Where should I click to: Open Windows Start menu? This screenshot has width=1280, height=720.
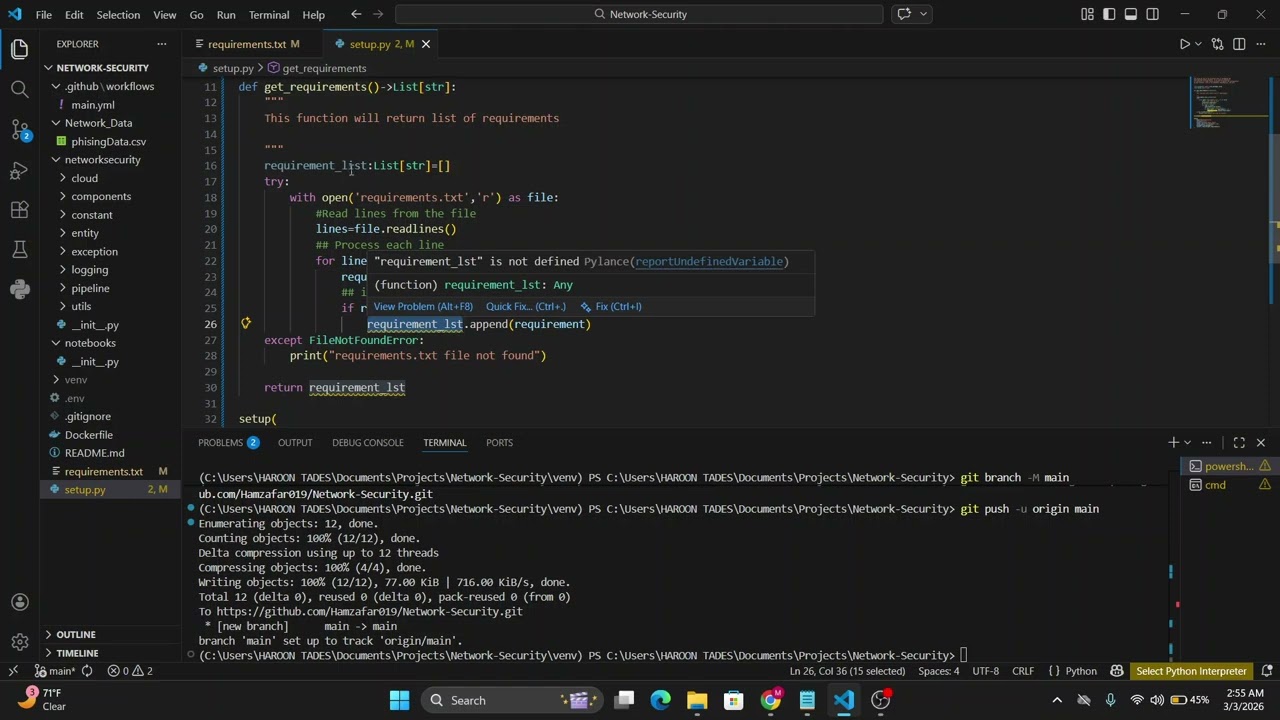pyautogui.click(x=399, y=700)
